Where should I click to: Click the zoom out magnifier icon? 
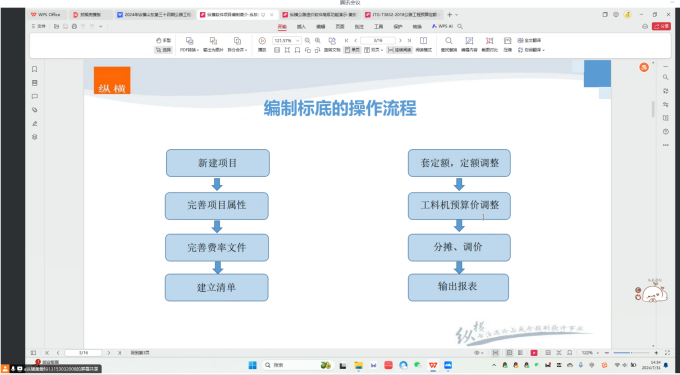pos(307,40)
